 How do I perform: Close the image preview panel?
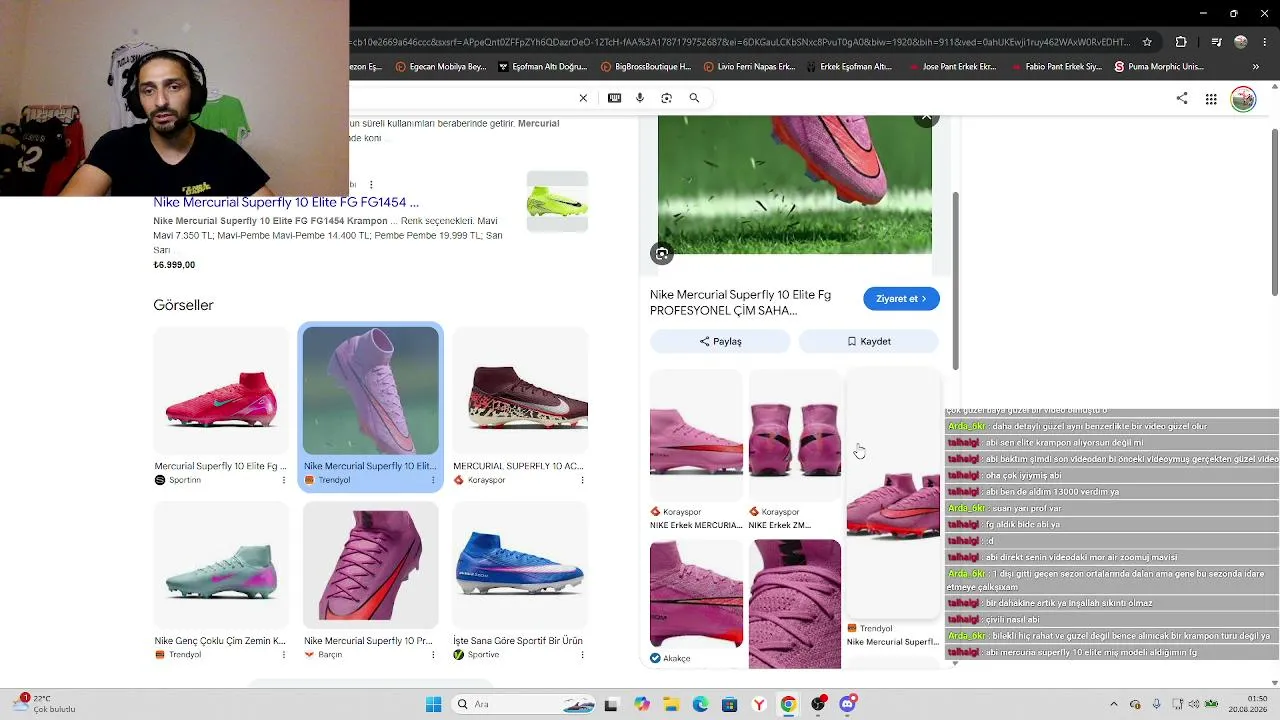point(926,118)
